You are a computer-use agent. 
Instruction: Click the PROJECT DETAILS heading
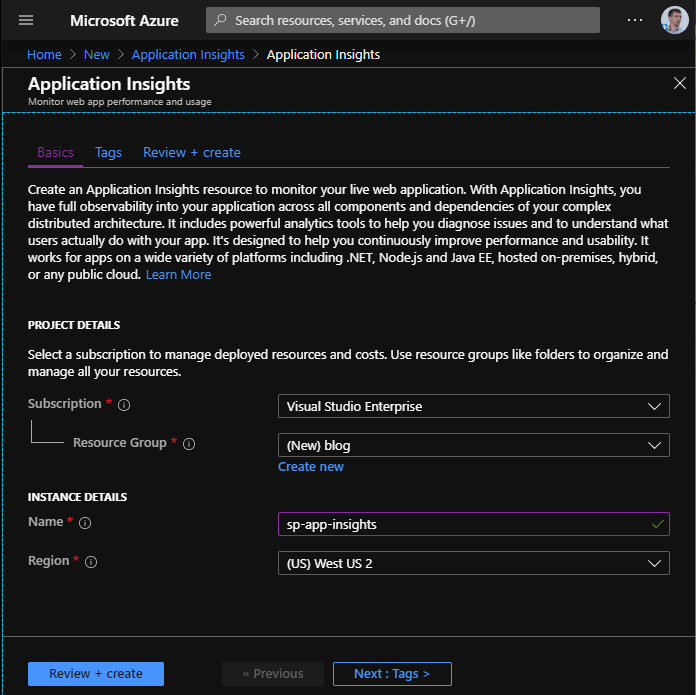coord(74,325)
